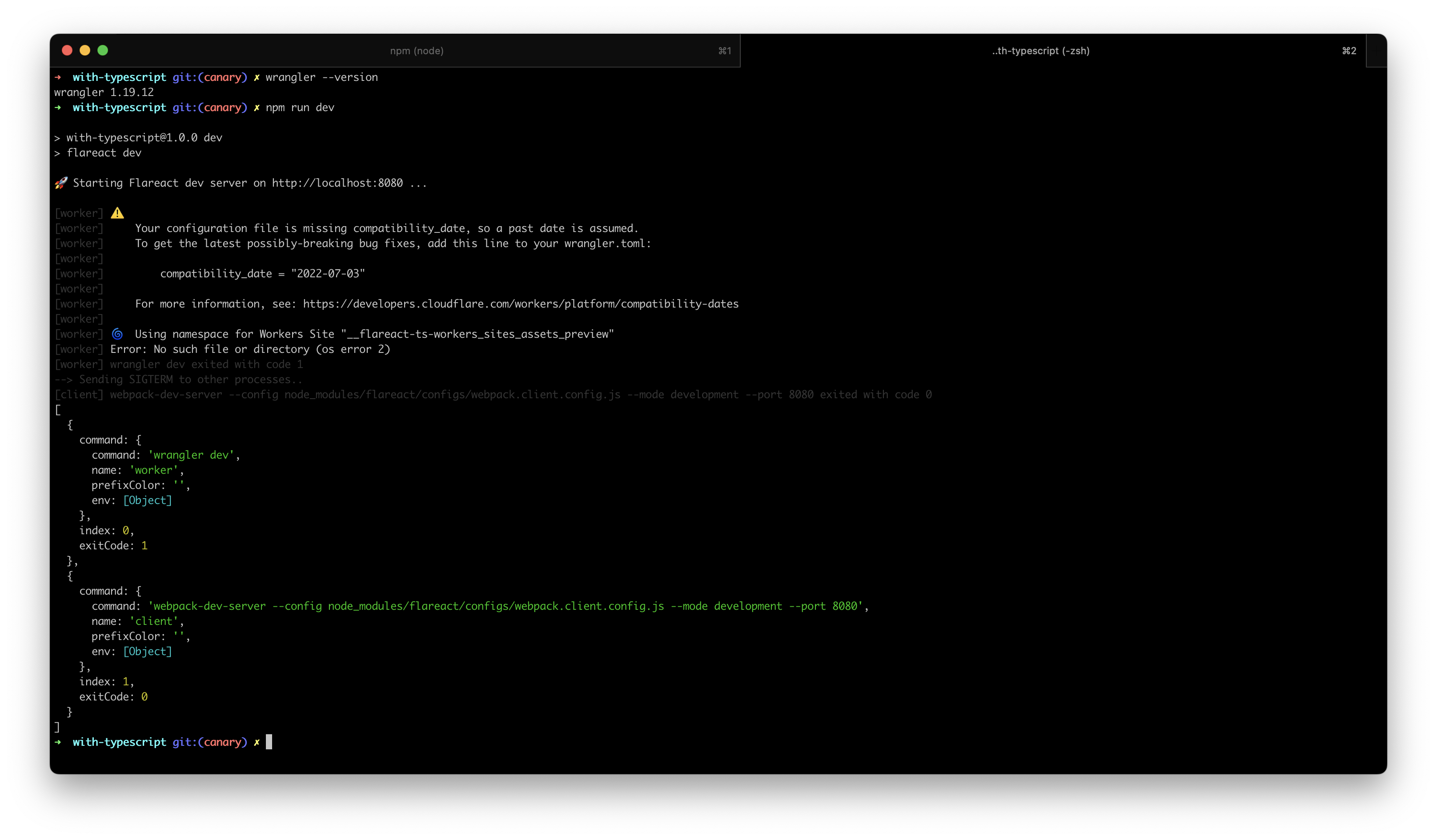
Task: Click the red ✗ git status indicator on the first prompt
Action: pyautogui.click(x=256, y=77)
